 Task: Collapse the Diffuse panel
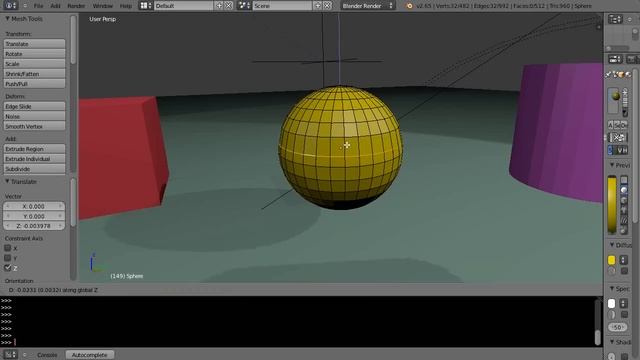[612, 245]
